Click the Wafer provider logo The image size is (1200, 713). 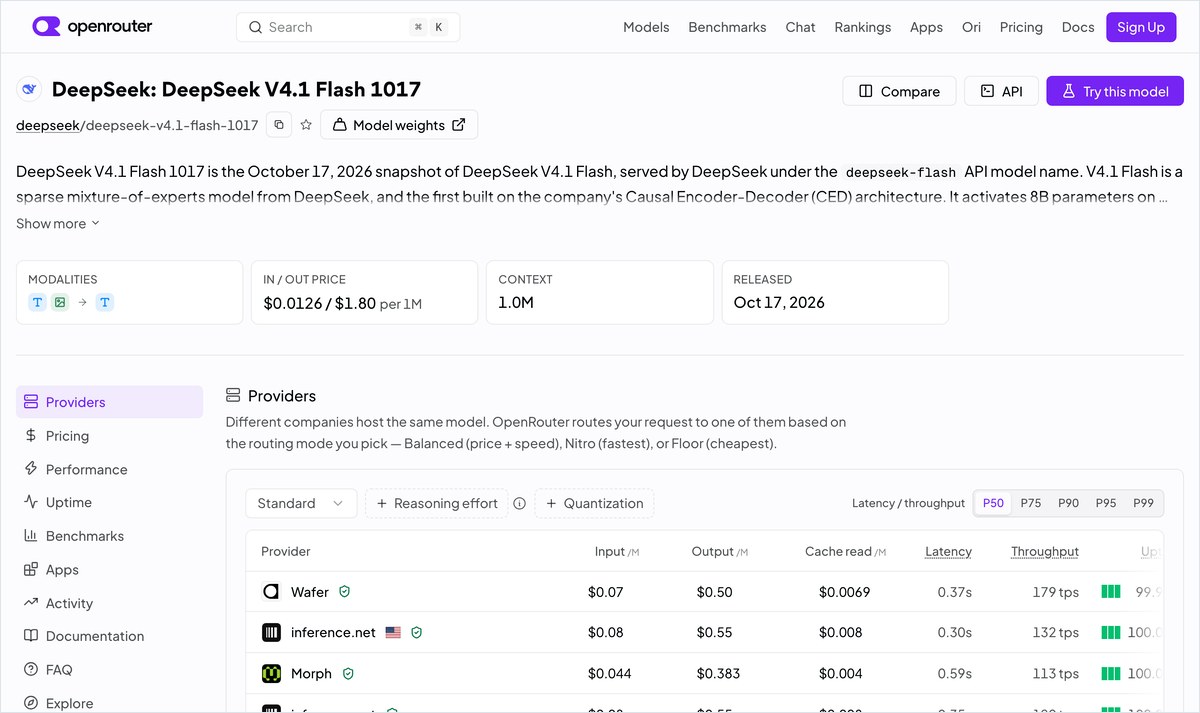click(271, 592)
